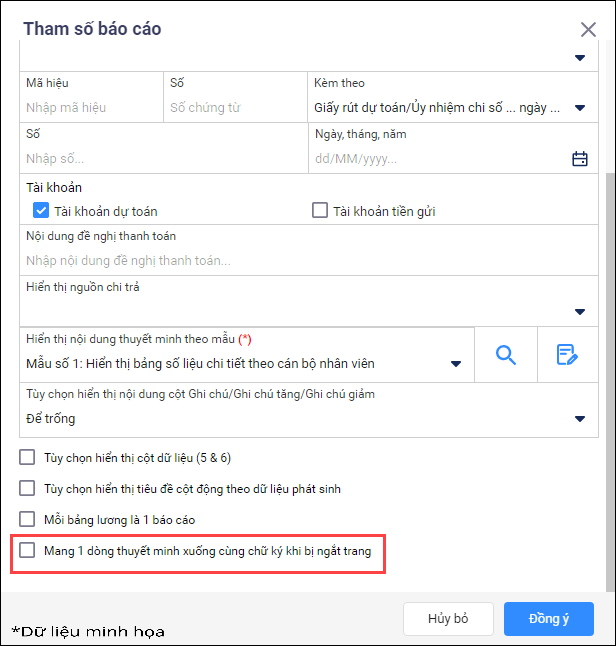616x646 pixels.
Task: Open the Mẫu số 1 template dropdown
Action: [x=456, y=364]
